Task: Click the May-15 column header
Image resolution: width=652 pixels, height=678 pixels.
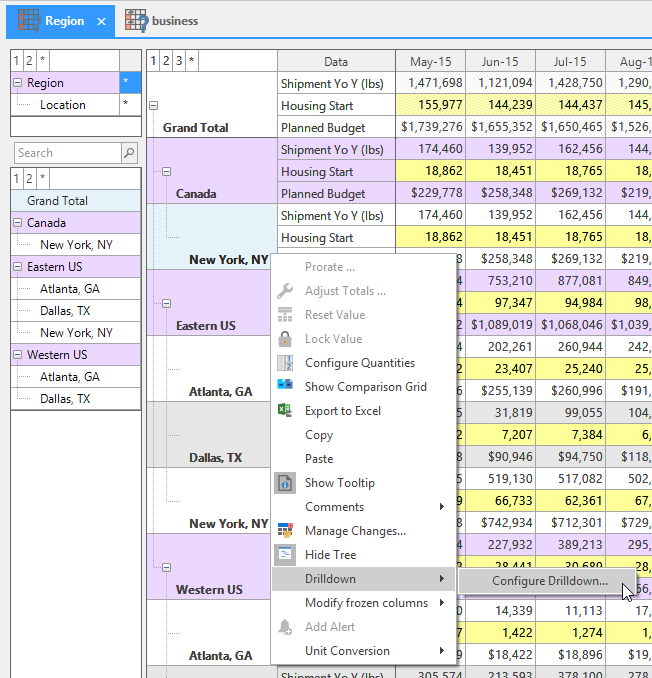Action: (431, 61)
